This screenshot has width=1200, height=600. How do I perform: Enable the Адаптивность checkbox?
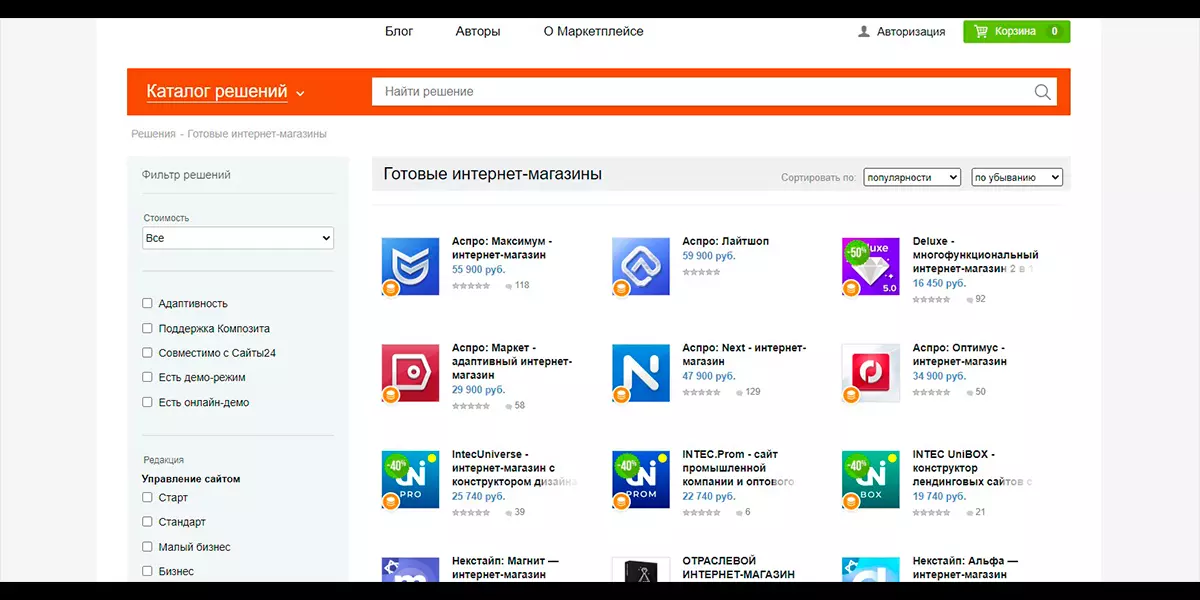[148, 303]
